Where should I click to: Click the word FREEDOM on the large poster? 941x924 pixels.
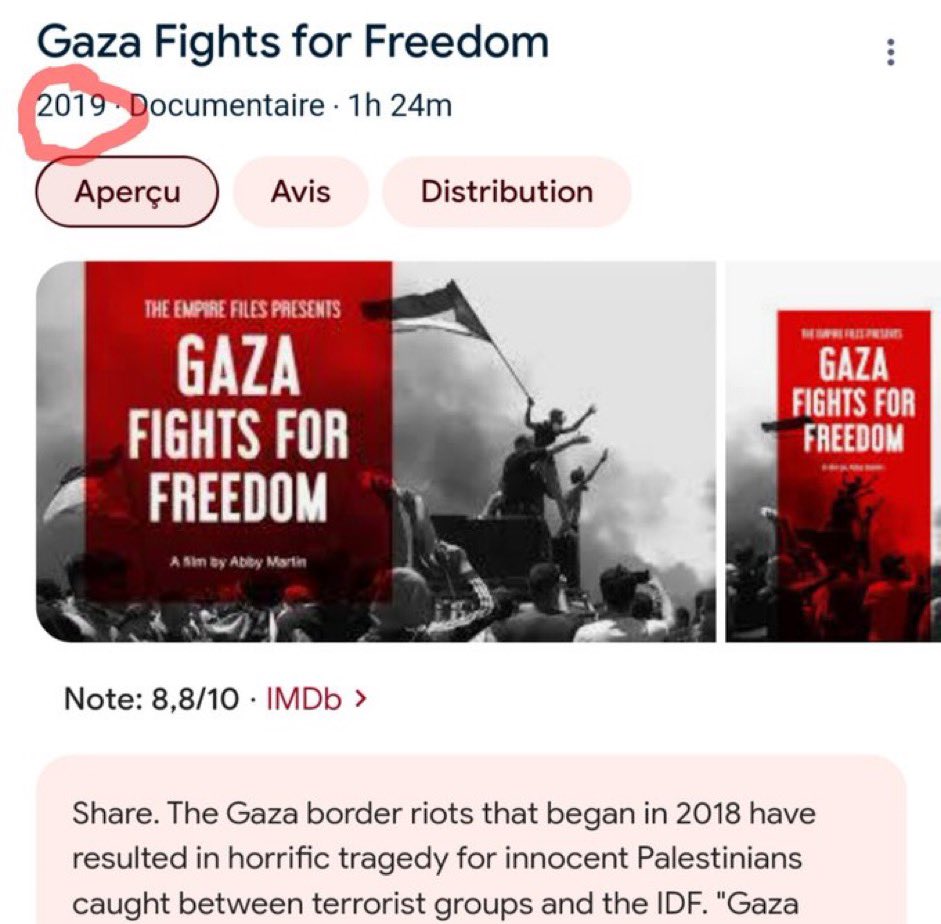tap(238, 497)
